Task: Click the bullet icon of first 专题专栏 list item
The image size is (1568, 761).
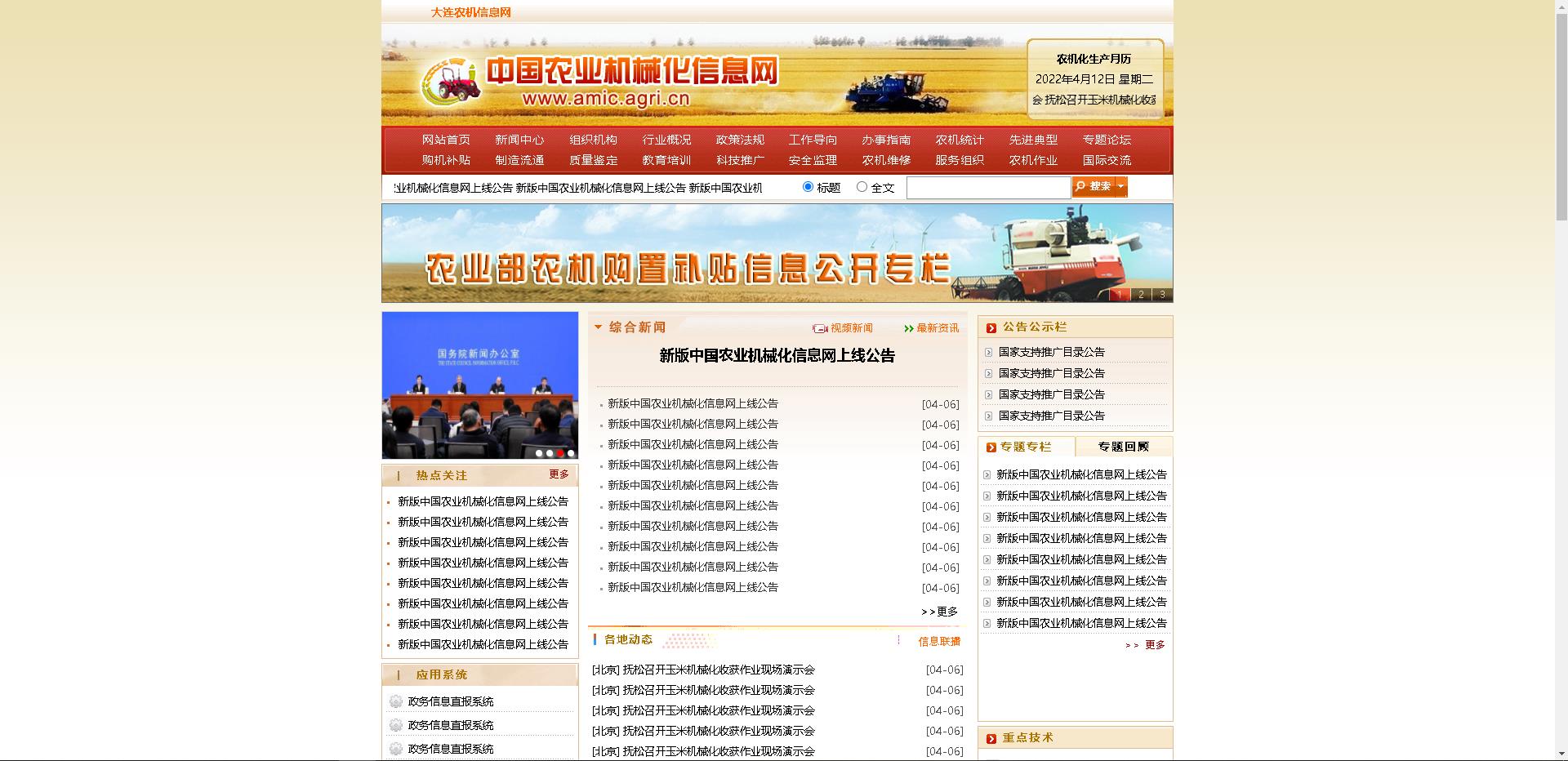Action: [987, 475]
